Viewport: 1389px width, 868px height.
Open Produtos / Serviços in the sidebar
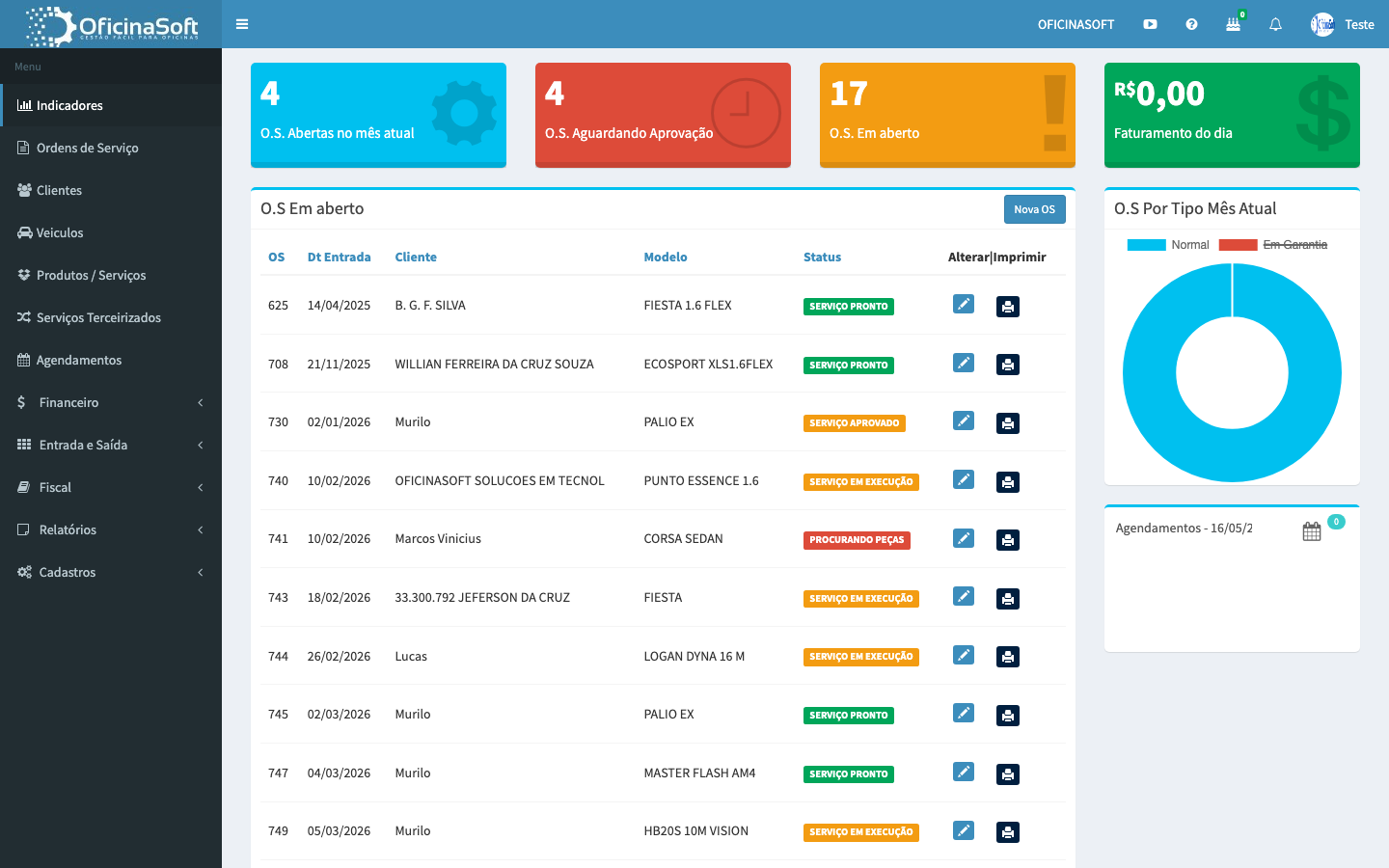111,275
